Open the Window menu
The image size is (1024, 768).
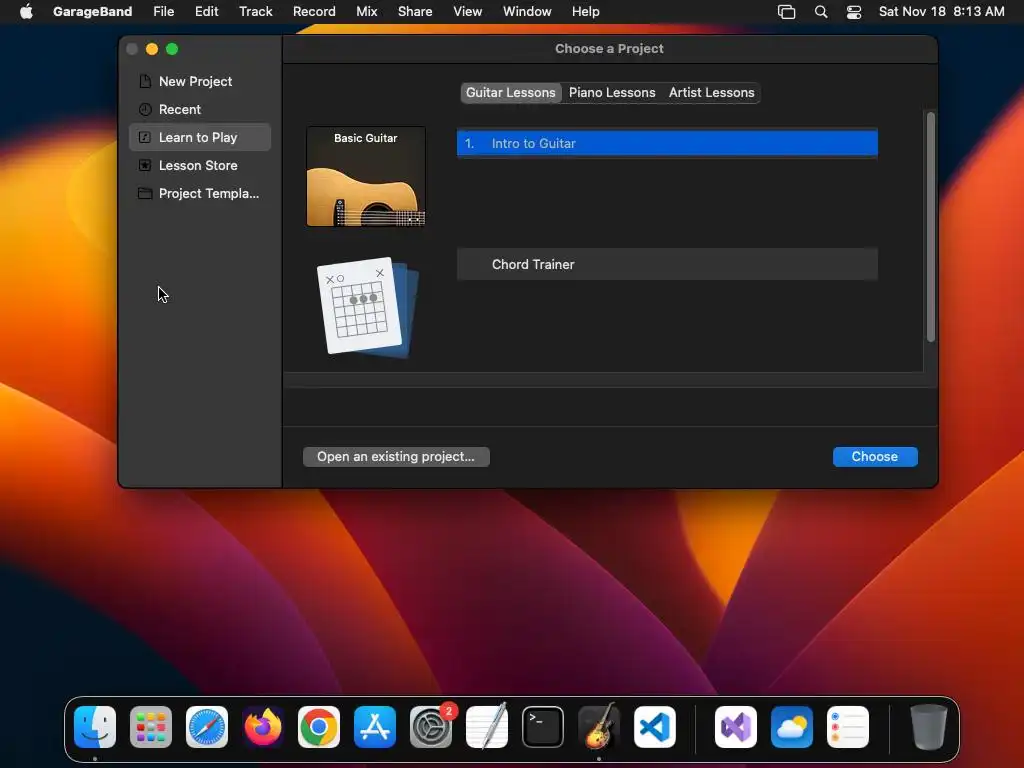[x=527, y=12]
